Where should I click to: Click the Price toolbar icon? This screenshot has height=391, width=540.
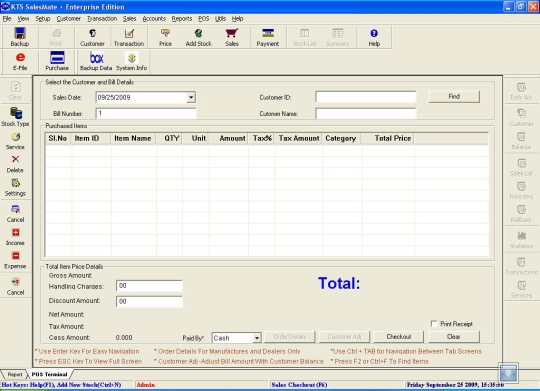click(x=165, y=37)
